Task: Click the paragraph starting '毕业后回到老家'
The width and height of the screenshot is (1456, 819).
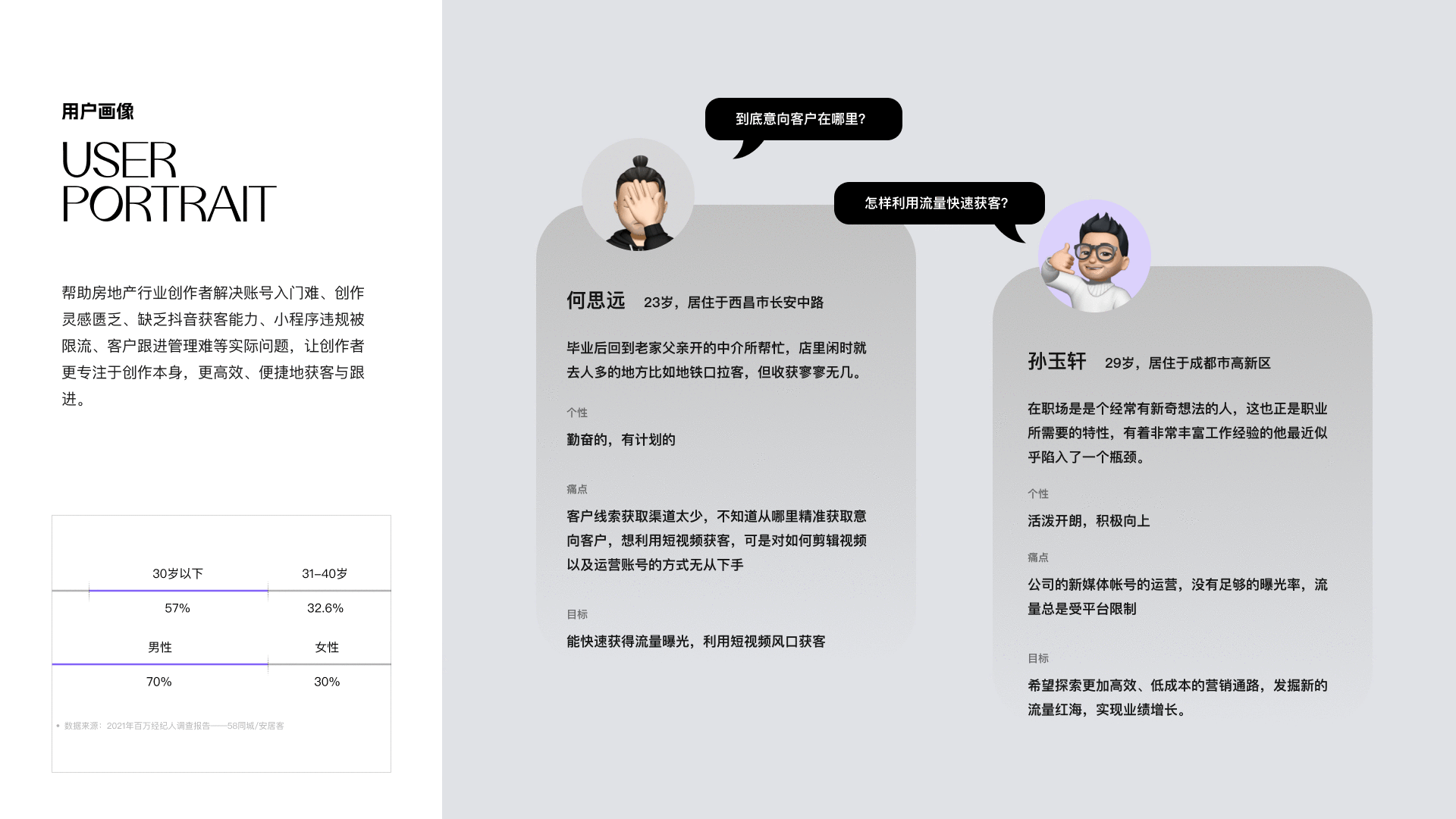Action: (717, 360)
